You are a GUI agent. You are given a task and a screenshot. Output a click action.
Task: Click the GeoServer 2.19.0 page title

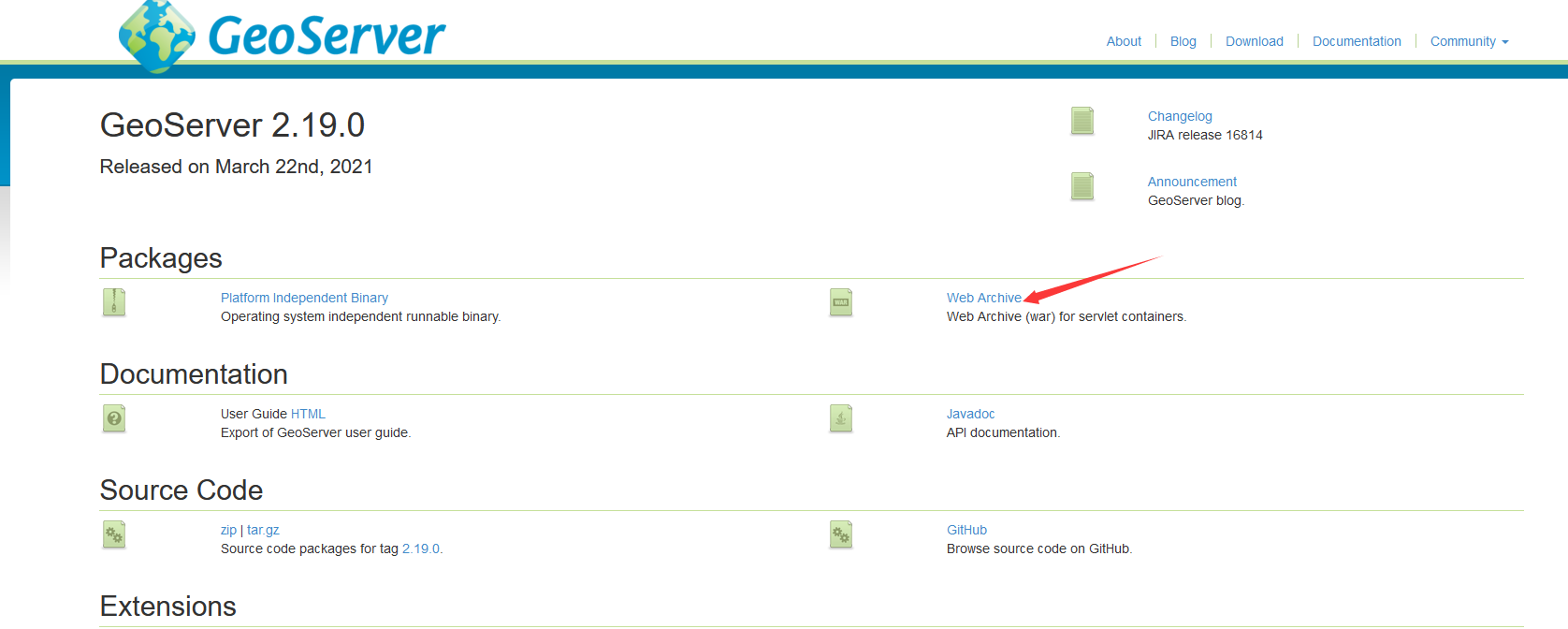click(232, 124)
